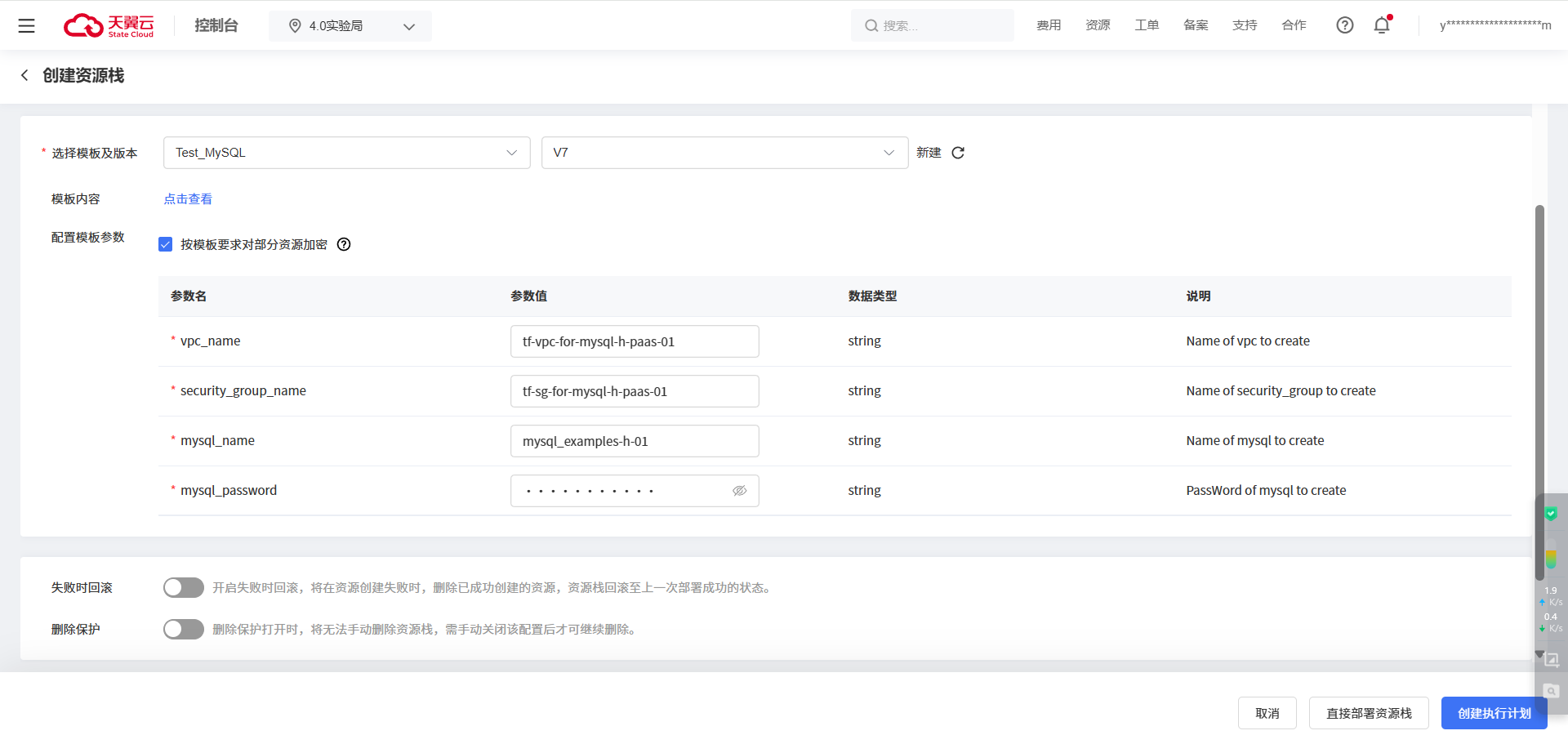Open the 费用 menu in top bar

[x=1049, y=25]
